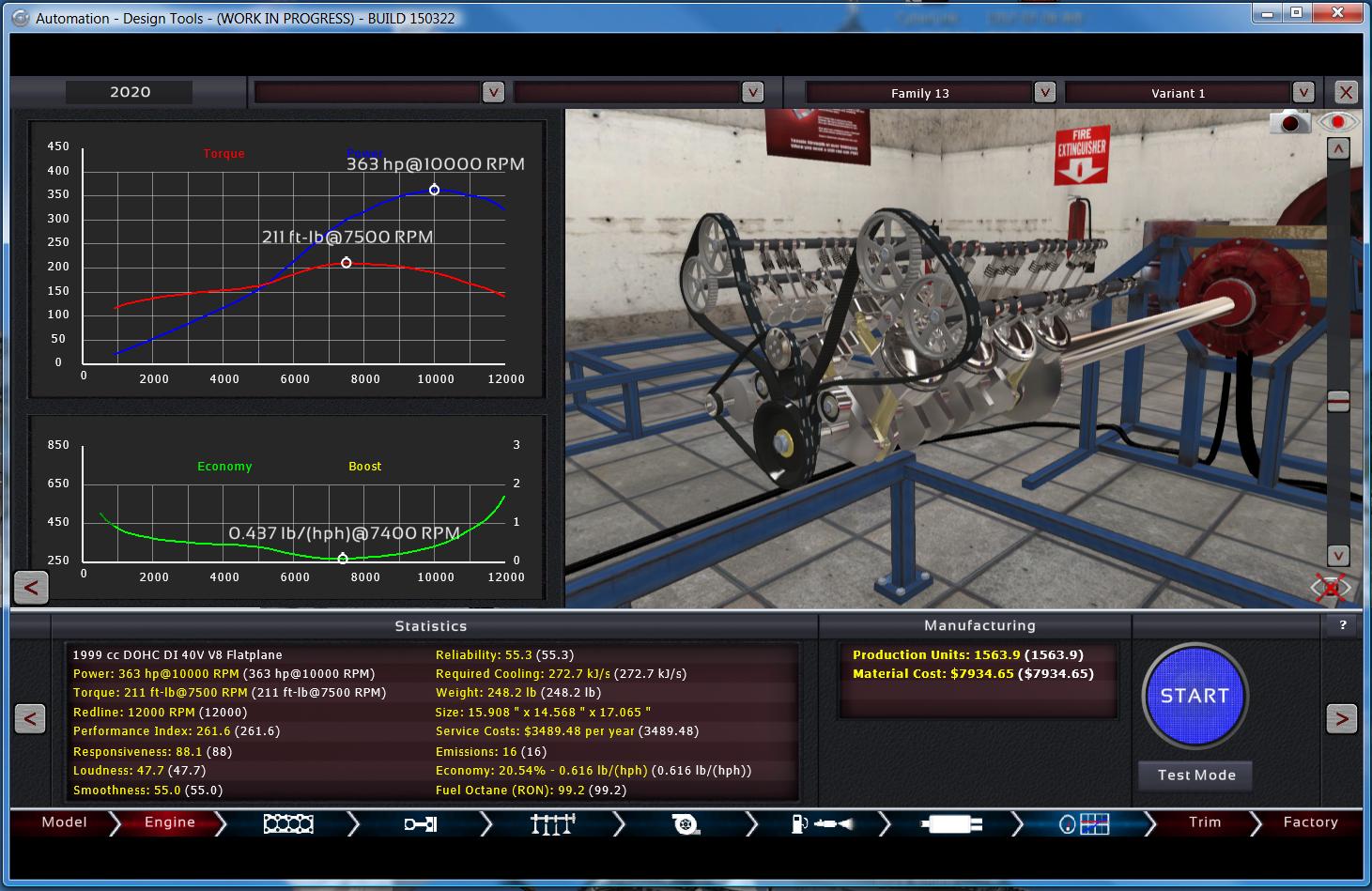Click the camera slider down arrow
The width and height of the screenshot is (1372, 891).
1338,555
